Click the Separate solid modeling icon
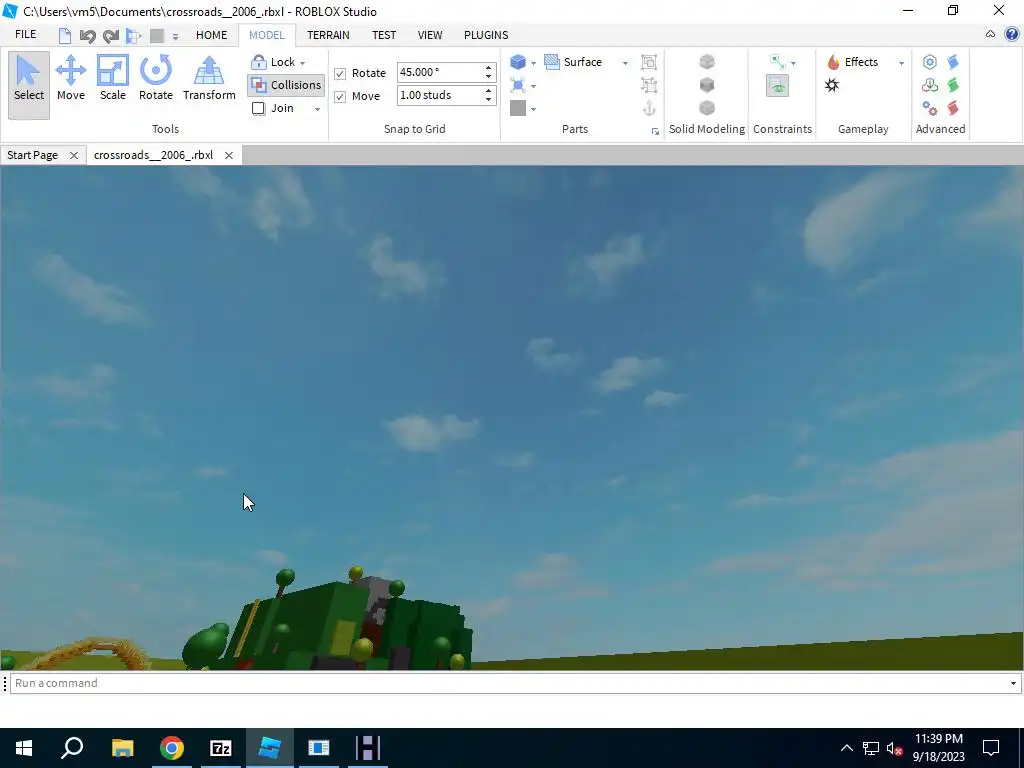This screenshot has height=768, width=1024. (707, 108)
